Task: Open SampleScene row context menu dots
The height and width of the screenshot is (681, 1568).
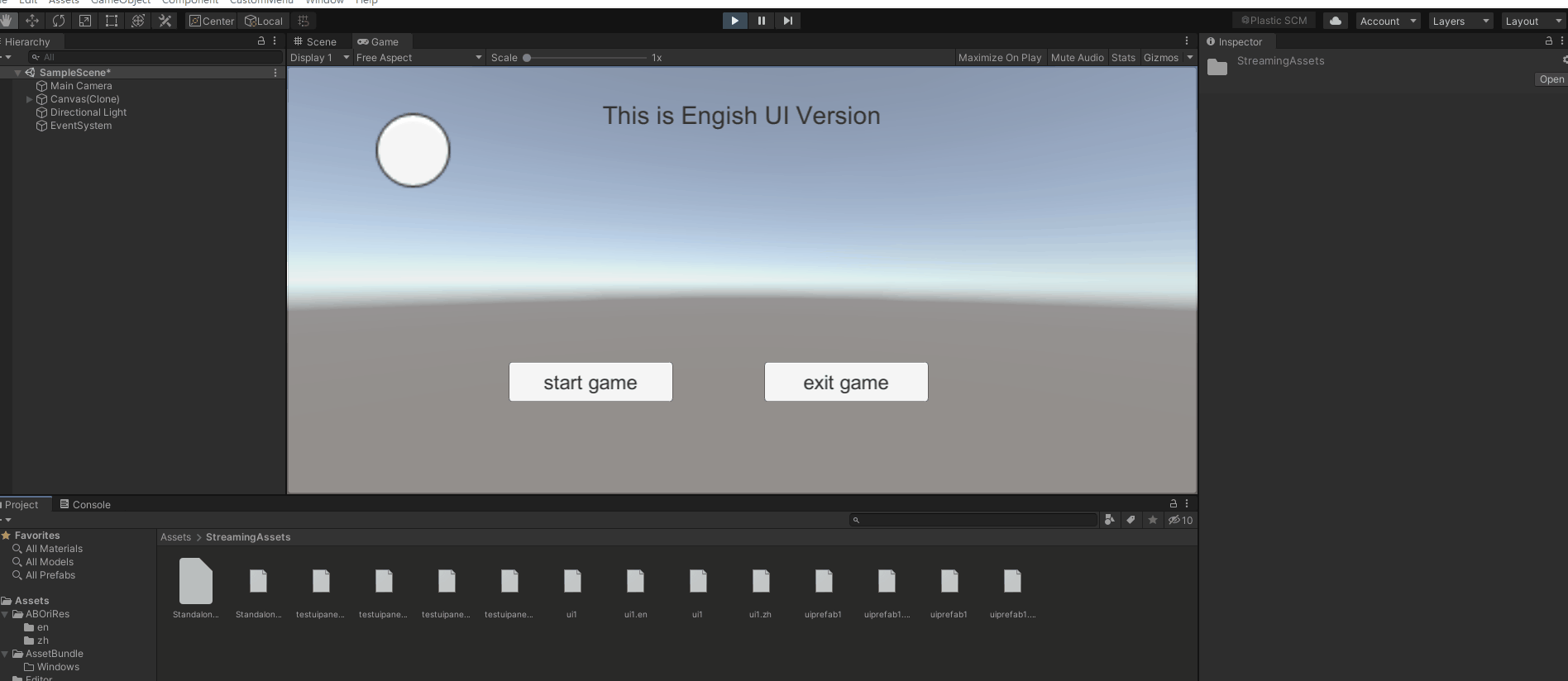Action: 275,73
